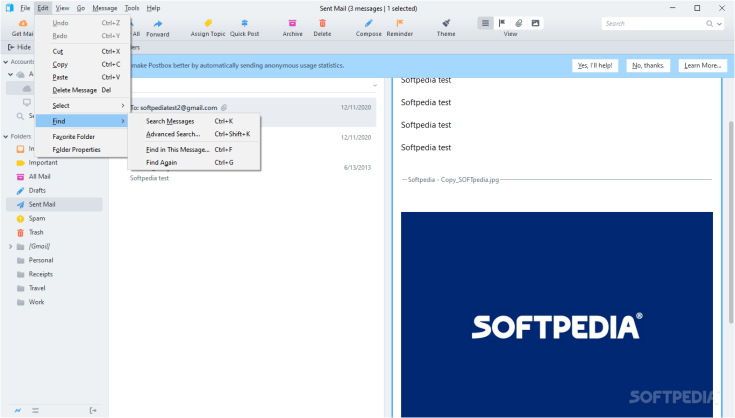735x418 pixels.
Task: Choose Find Again in submenu
Action: (x=195, y=163)
